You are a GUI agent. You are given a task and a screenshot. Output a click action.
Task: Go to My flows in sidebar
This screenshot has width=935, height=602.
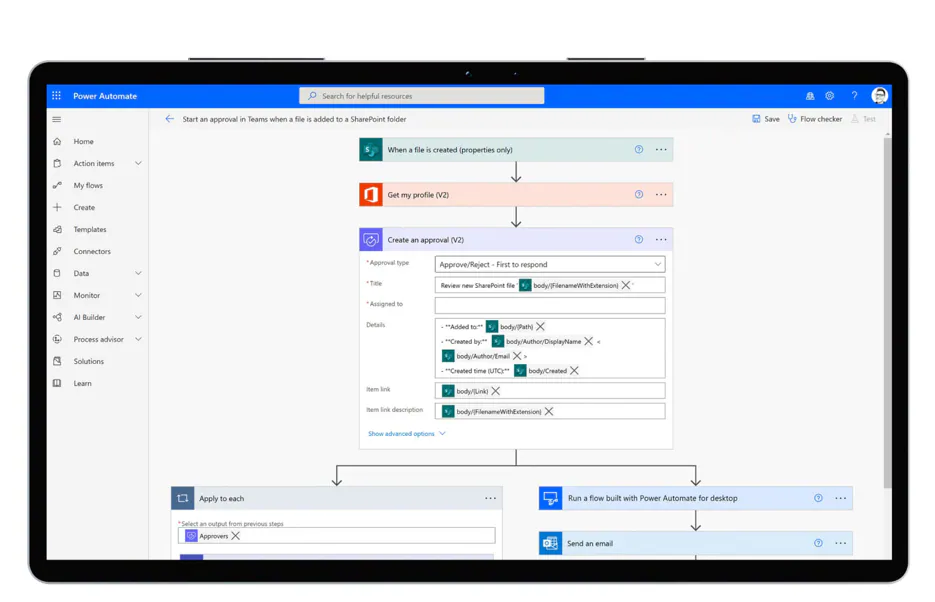click(88, 185)
